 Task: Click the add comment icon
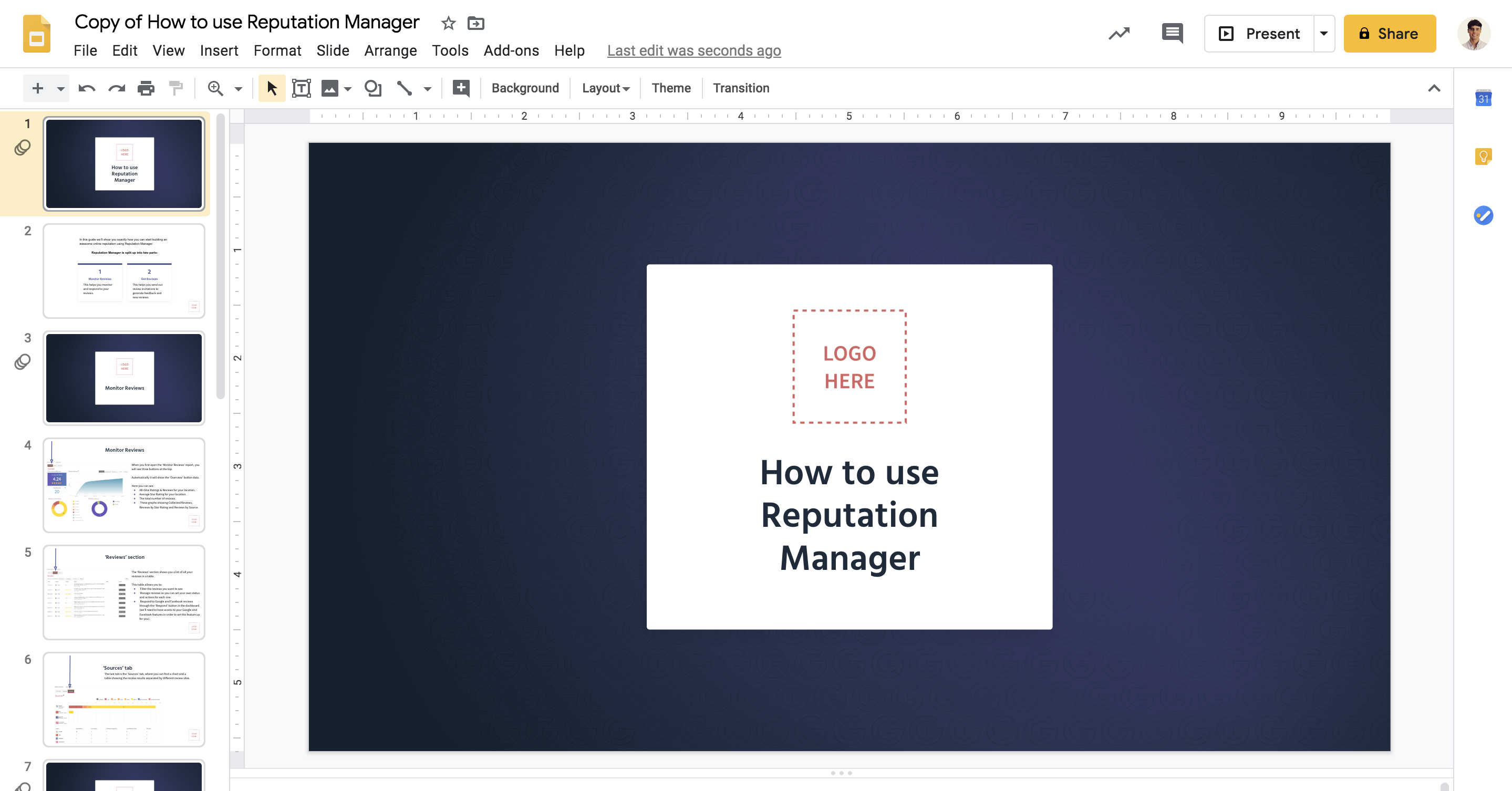[x=461, y=89]
